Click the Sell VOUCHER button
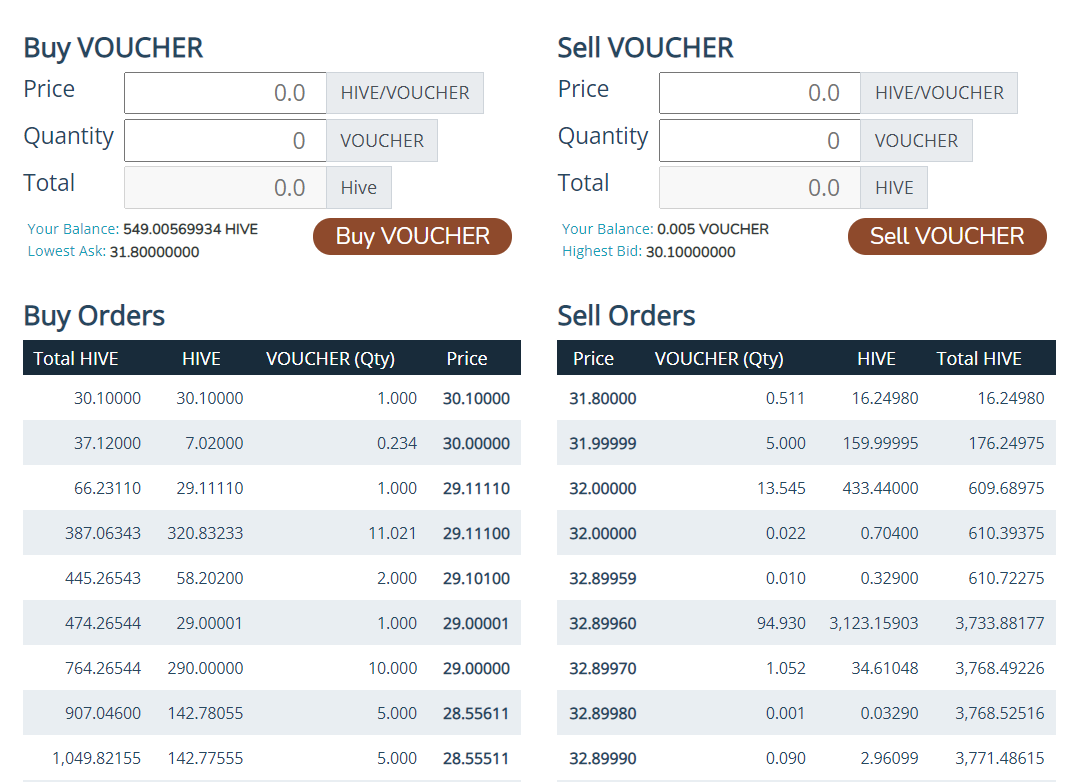 click(x=947, y=237)
